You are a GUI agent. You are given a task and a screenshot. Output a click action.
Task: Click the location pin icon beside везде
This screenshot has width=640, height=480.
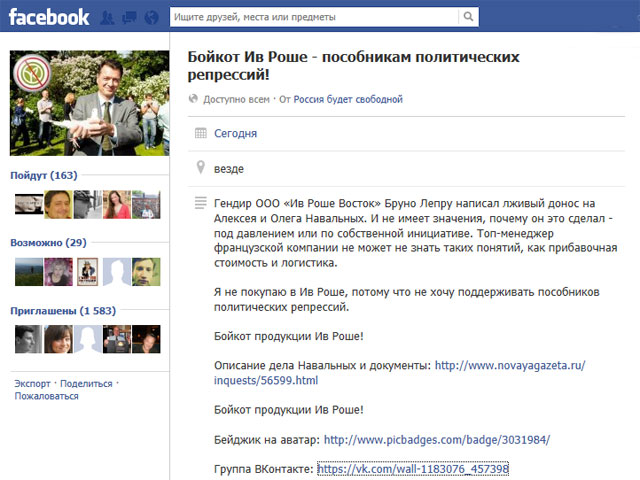pyautogui.click(x=201, y=168)
